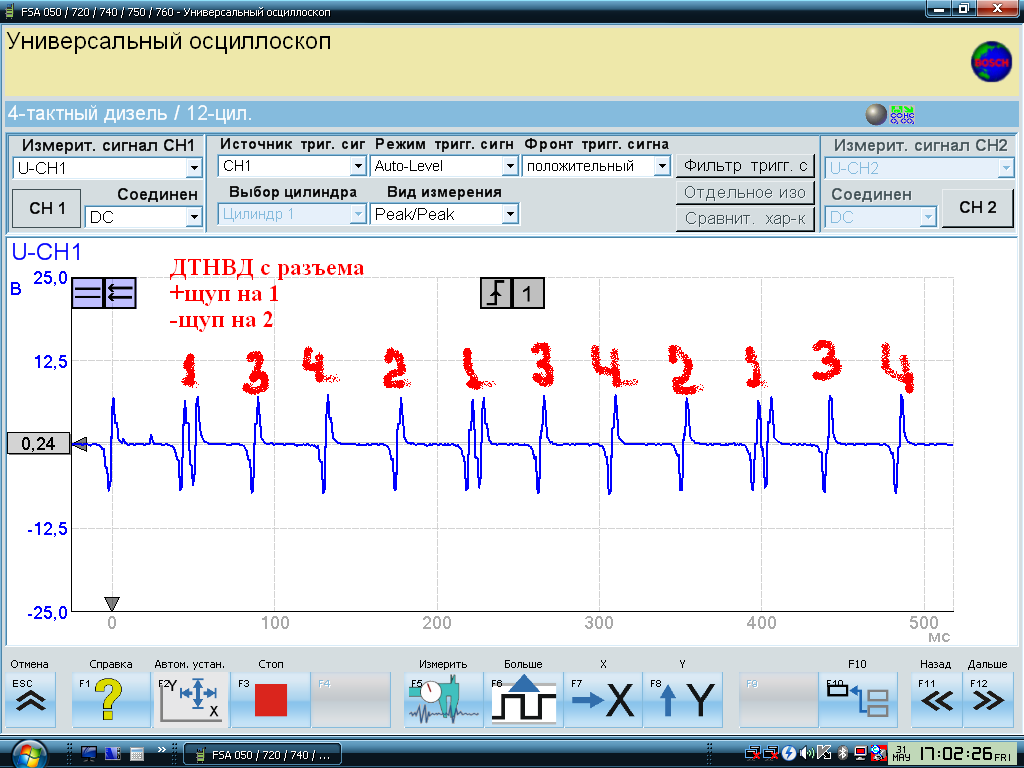Toggle the CH 2 channel button
Screen dimensions: 1024x768
click(977, 207)
